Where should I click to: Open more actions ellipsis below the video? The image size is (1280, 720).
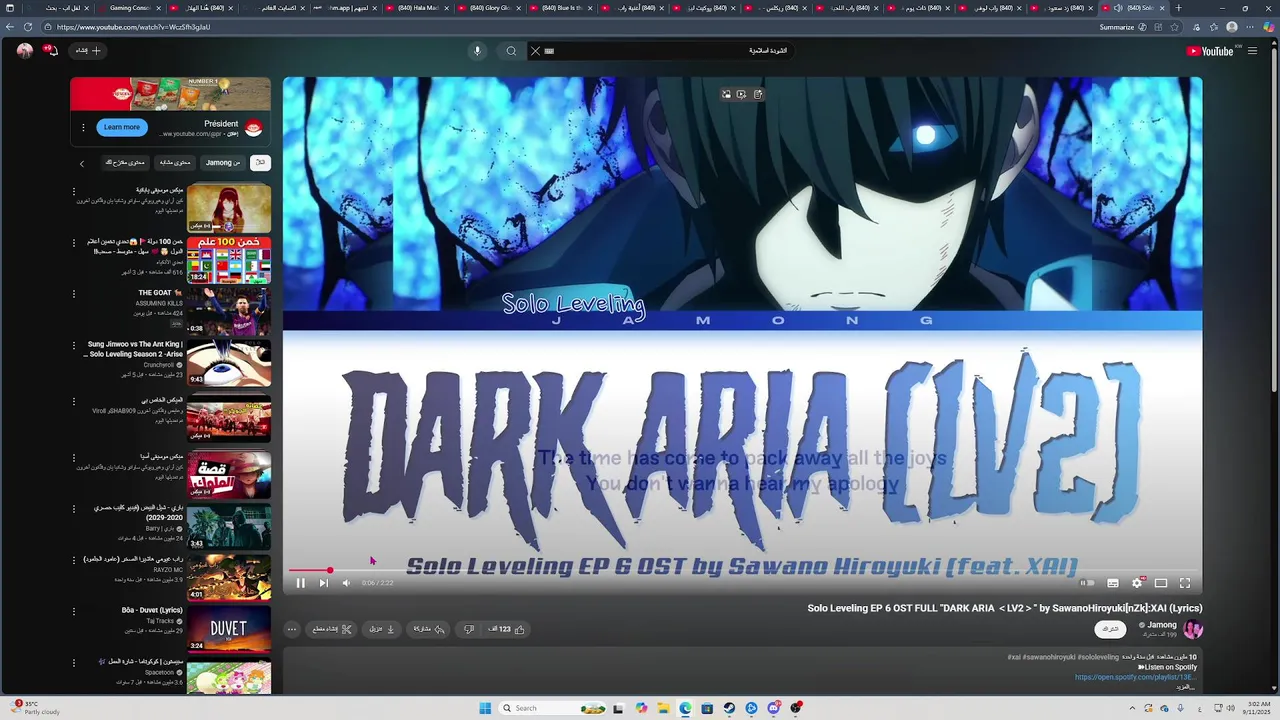(292, 629)
